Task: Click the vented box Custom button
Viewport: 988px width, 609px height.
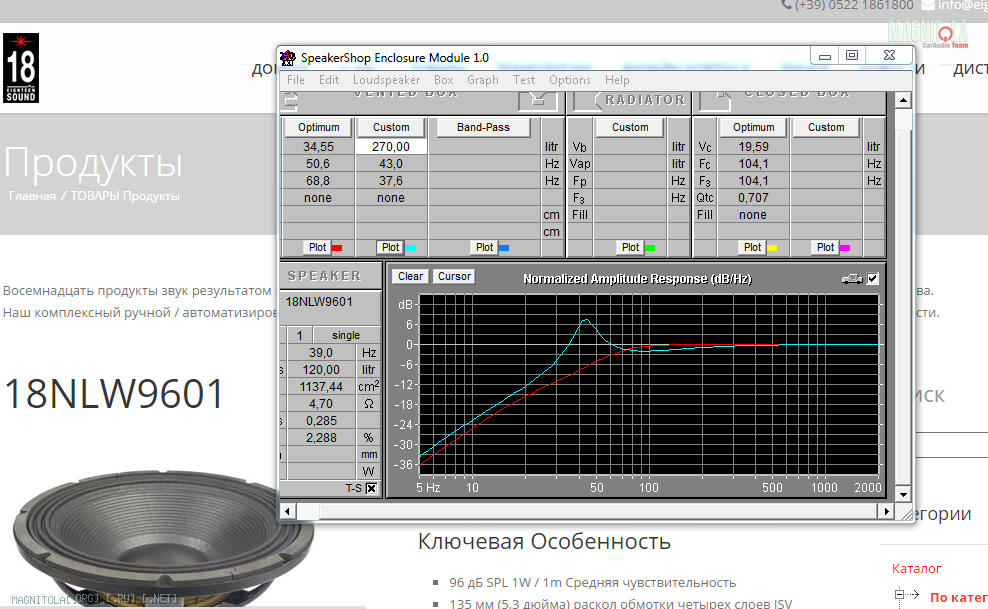Action: pos(391,127)
